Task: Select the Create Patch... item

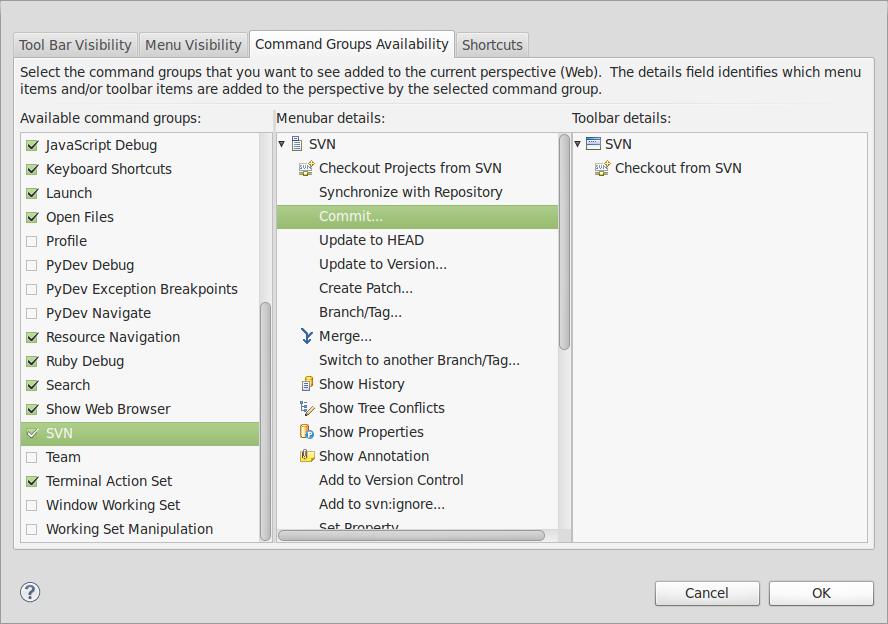Action: tap(366, 288)
